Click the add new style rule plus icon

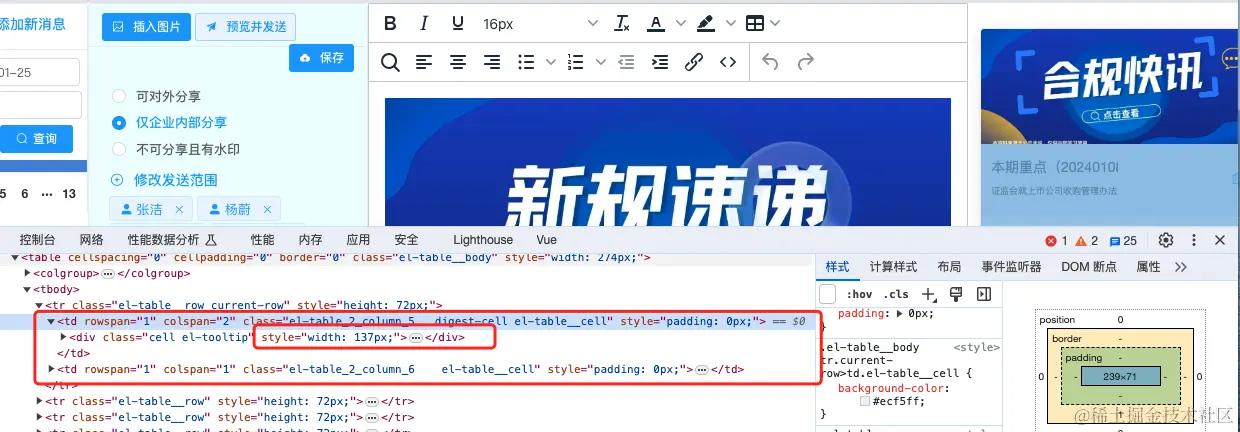[929, 294]
